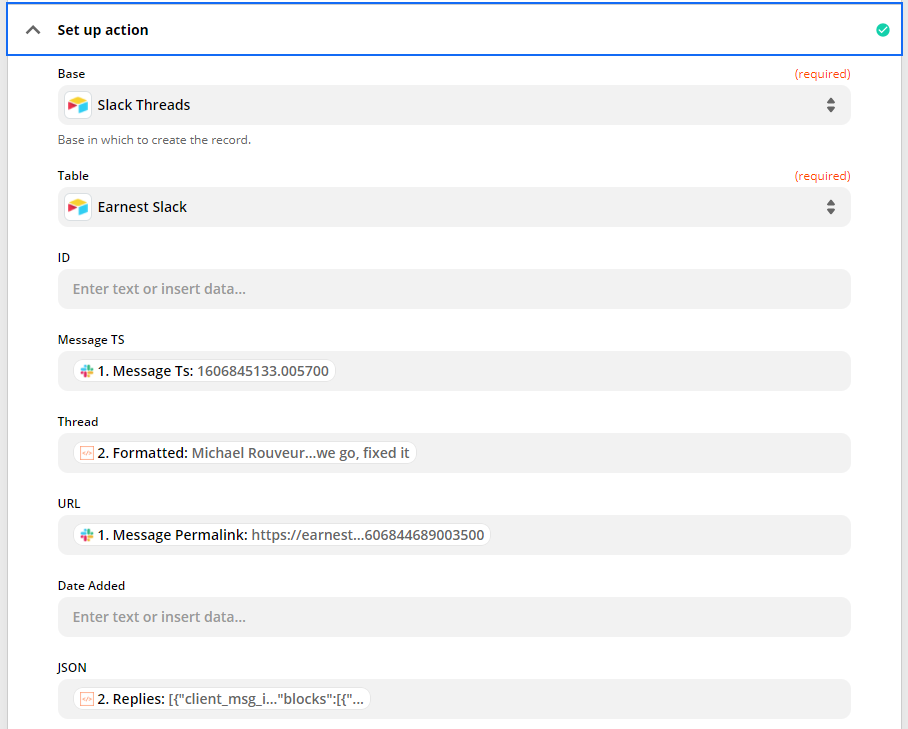The width and height of the screenshot is (908, 729).
Task: Click the Set up action header title
Action: pyautogui.click(x=102, y=30)
